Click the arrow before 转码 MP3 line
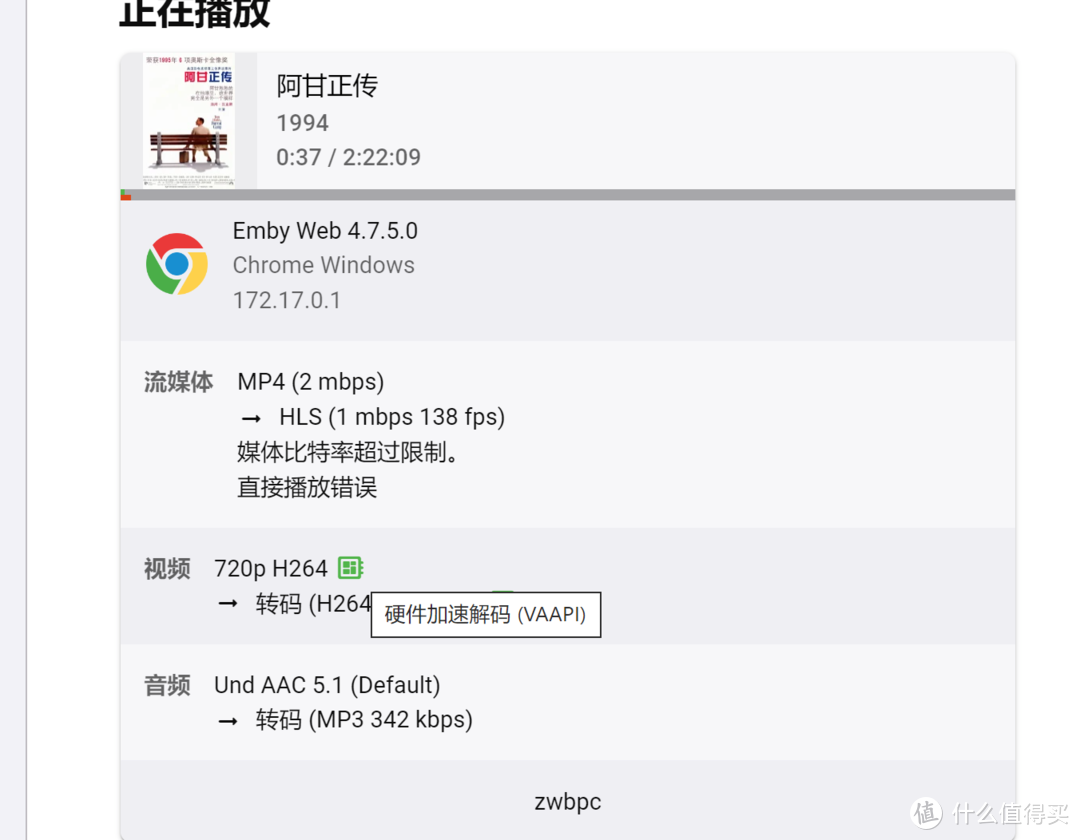The image size is (1080, 840). click(x=228, y=721)
